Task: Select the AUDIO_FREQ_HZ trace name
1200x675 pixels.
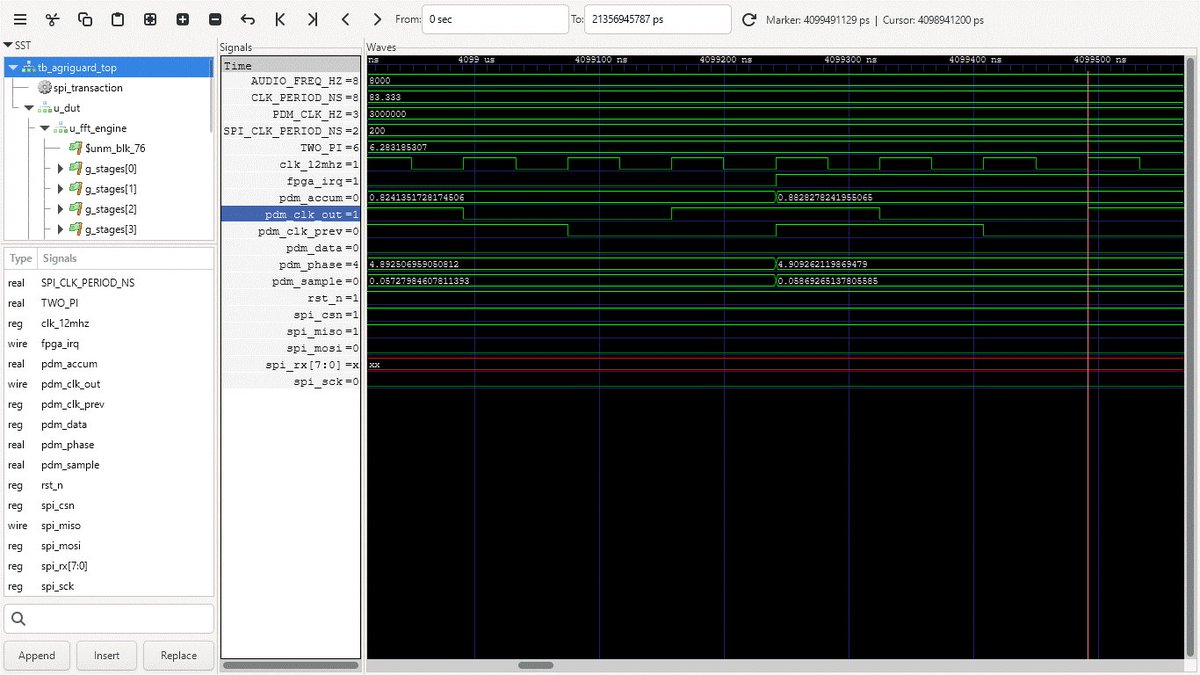Action: coord(296,80)
